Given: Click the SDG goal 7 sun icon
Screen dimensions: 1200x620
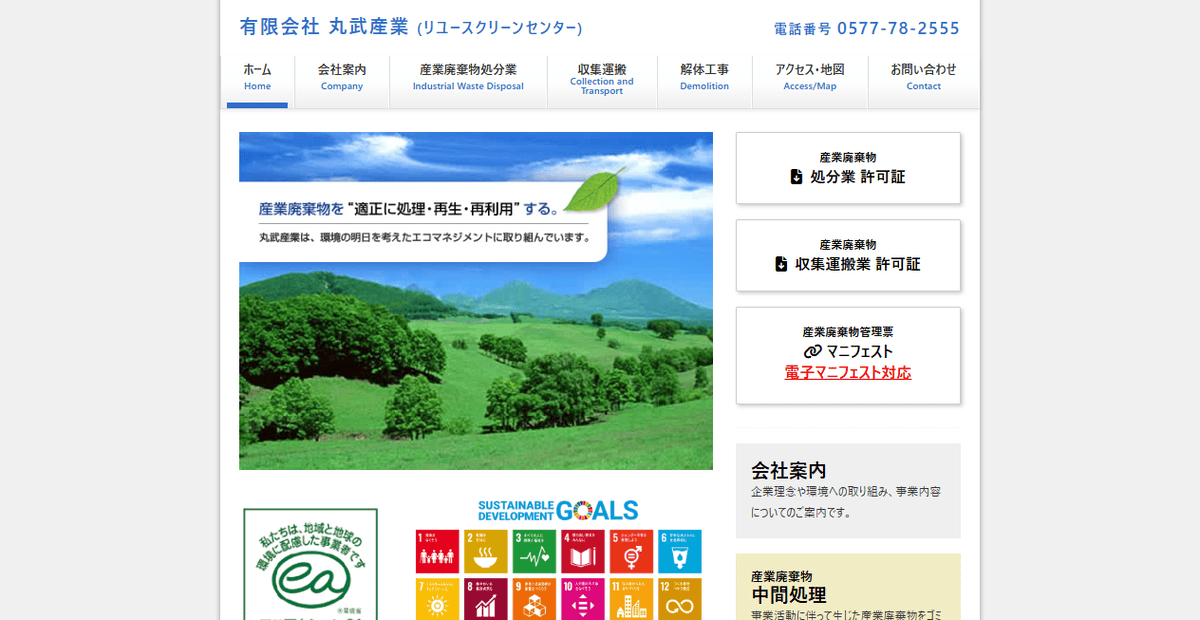Looking at the screenshot, I should [436, 601].
